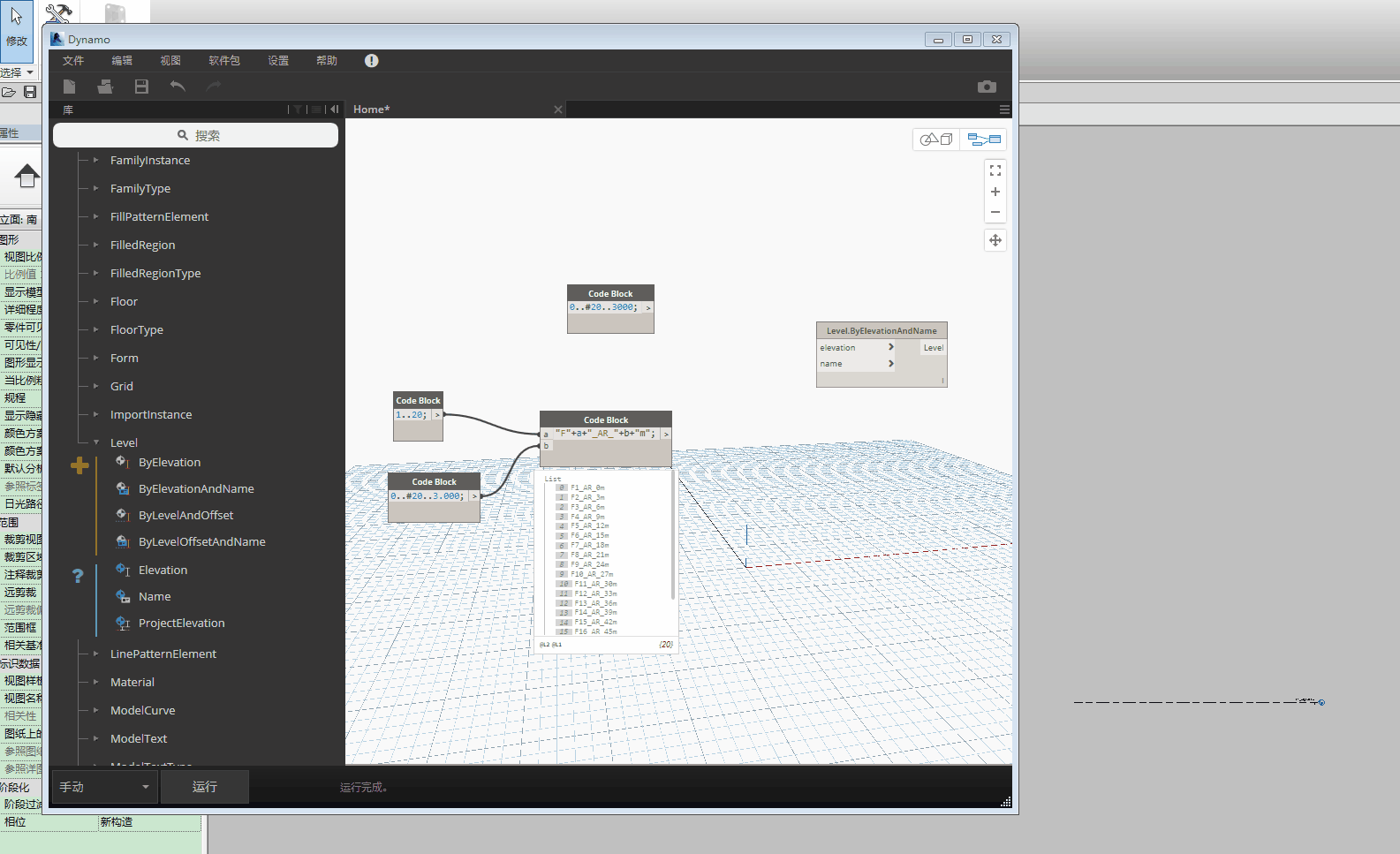This screenshot has width=1400, height=854.
Task: Click the notification exclamation icon
Action: [x=372, y=61]
